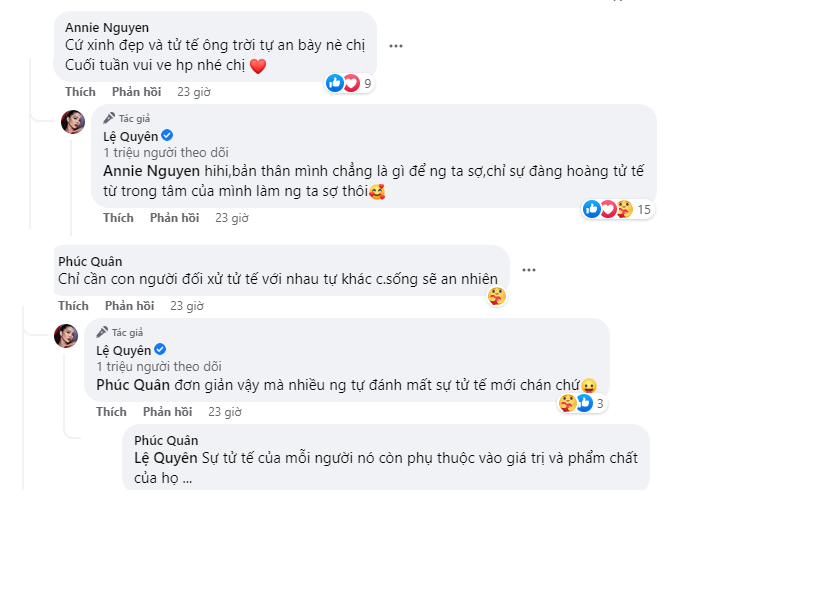Click verified badge beside Lệ Quyên in second reply
820x592 pixels.
pos(161,350)
